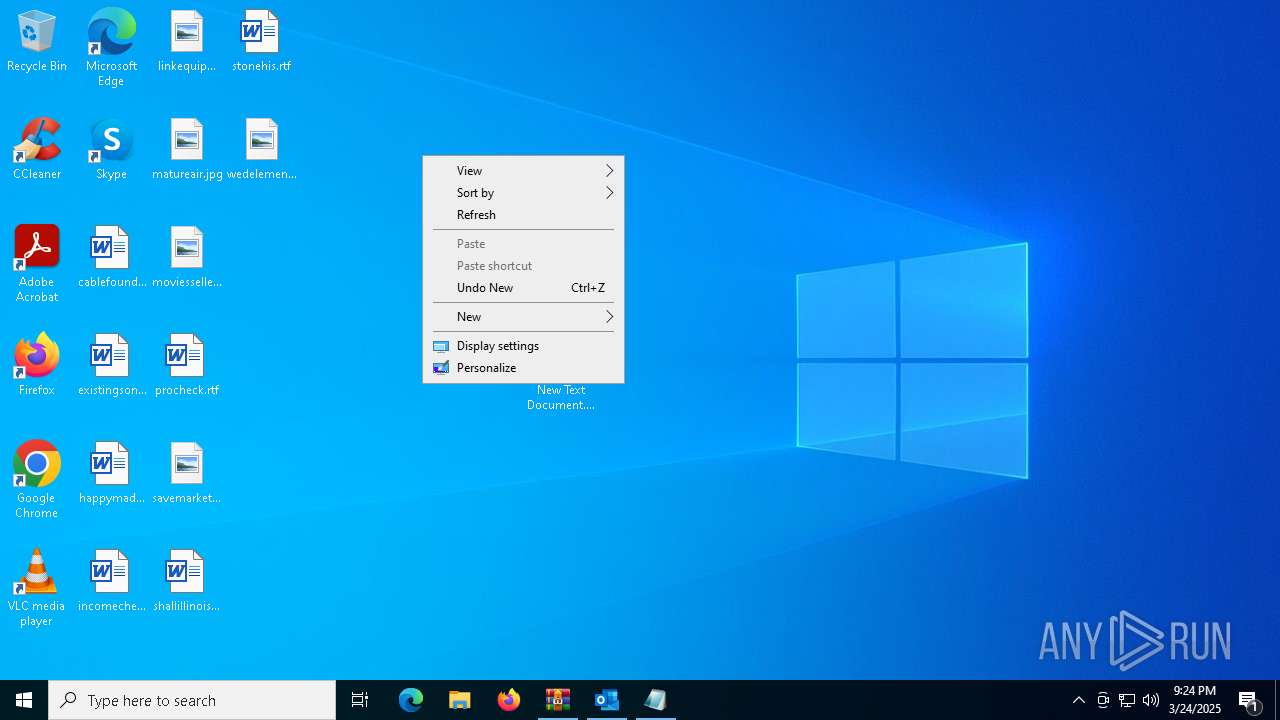Screen dimensions: 1280x720
Task: Show hidden system tray icons
Action: tap(1079, 700)
